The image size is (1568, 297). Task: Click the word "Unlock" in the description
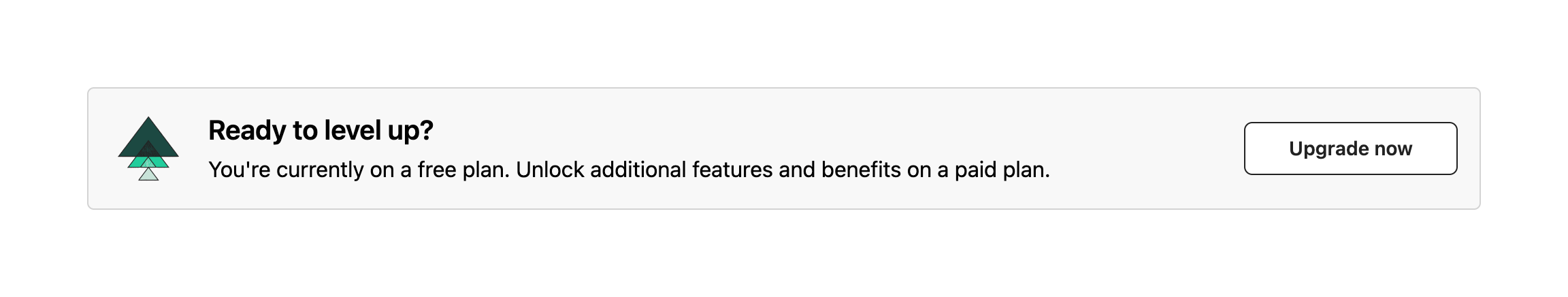click(x=550, y=170)
